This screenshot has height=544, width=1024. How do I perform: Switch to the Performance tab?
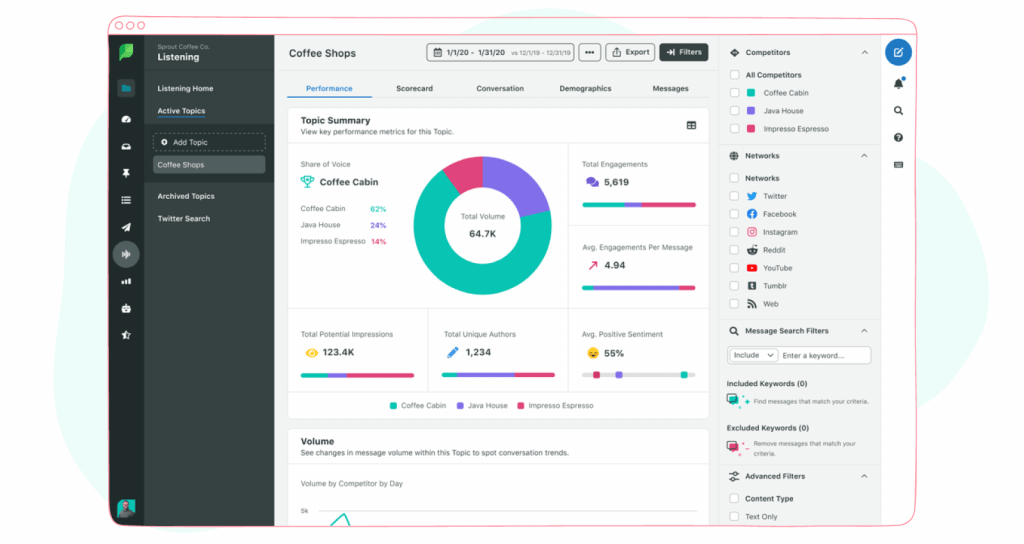pos(329,89)
